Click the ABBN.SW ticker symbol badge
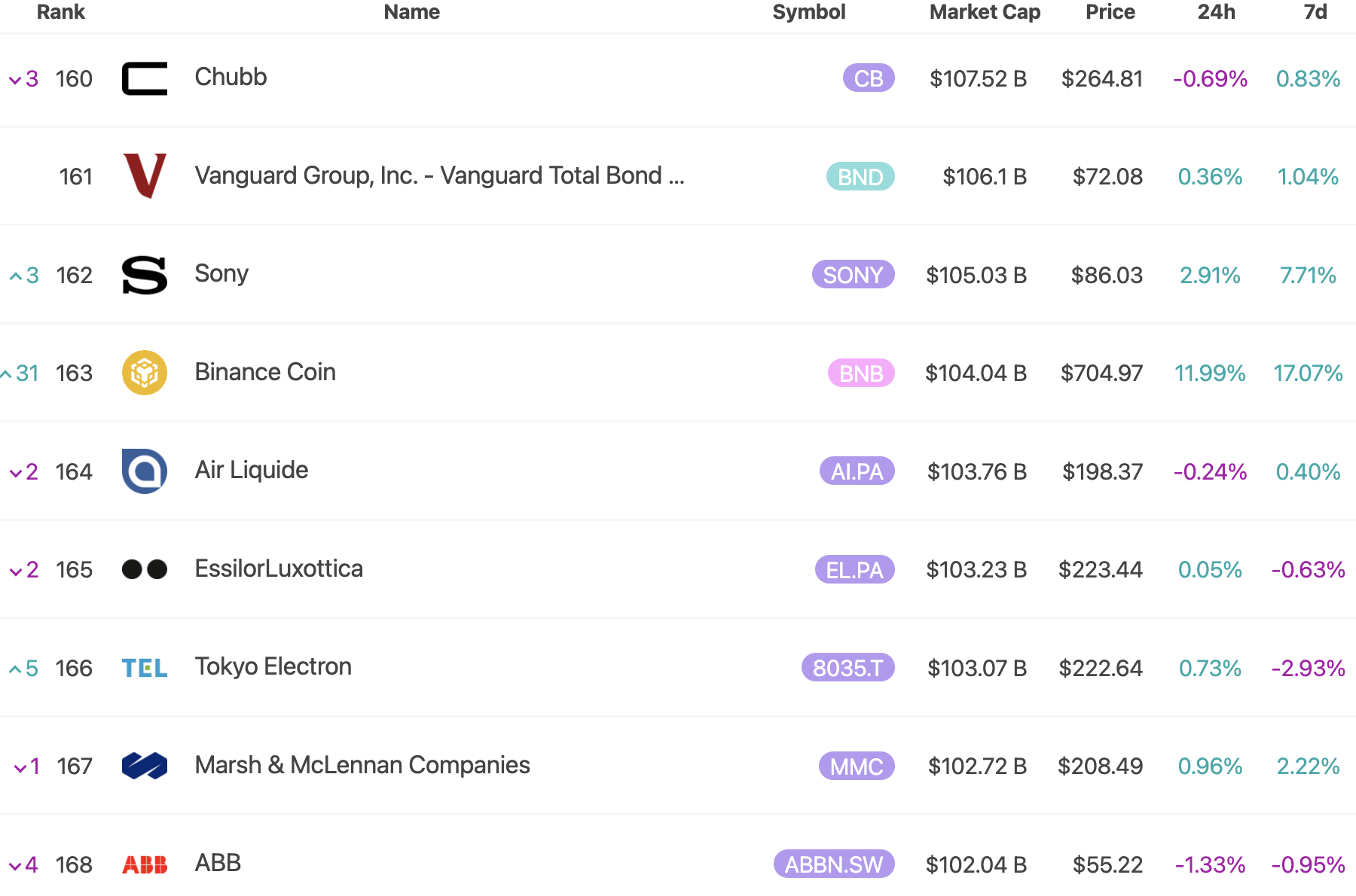The height and width of the screenshot is (896, 1356). click(x=834, y=864)
